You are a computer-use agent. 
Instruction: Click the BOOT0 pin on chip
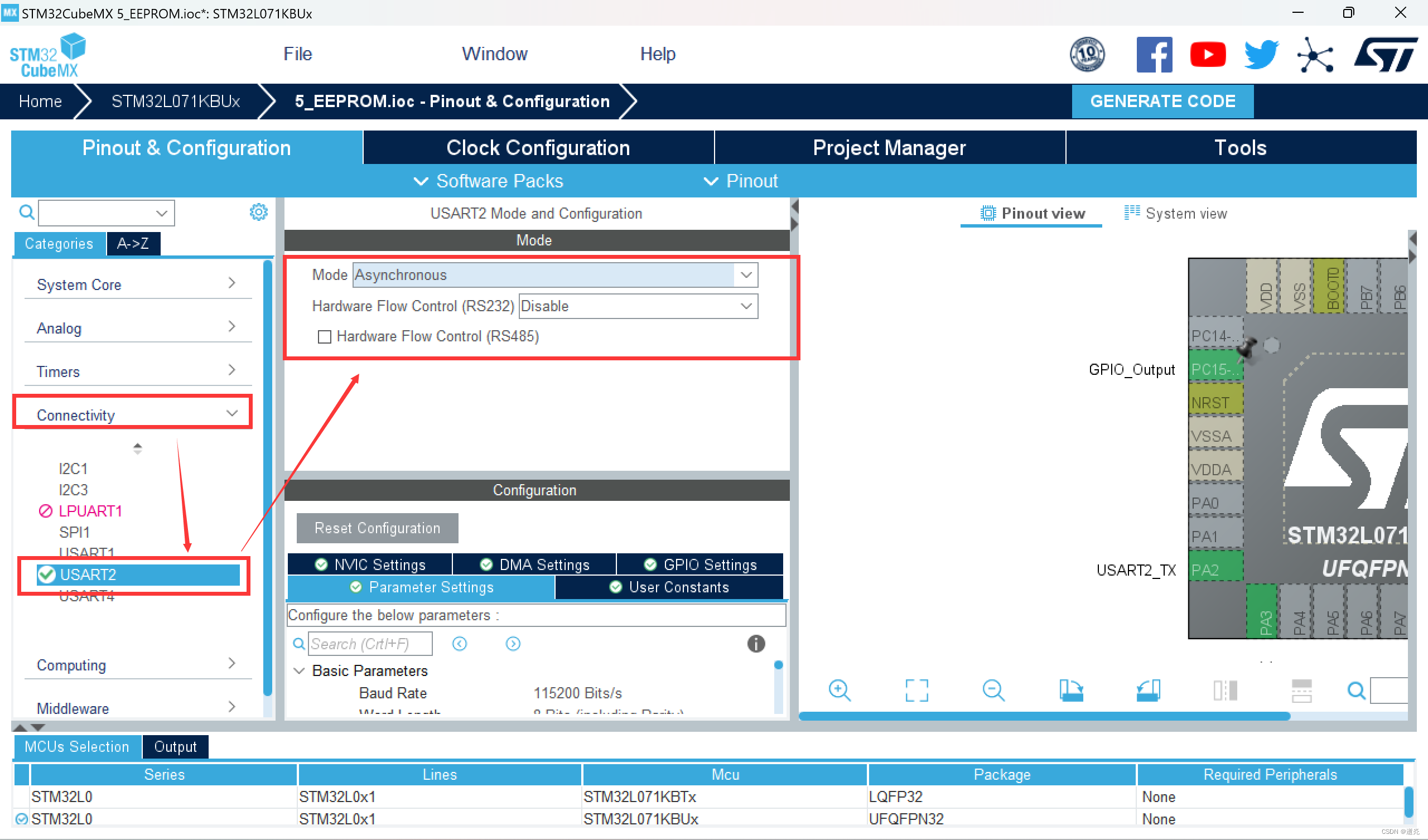pyautogui.click(x=1328, y=286)
